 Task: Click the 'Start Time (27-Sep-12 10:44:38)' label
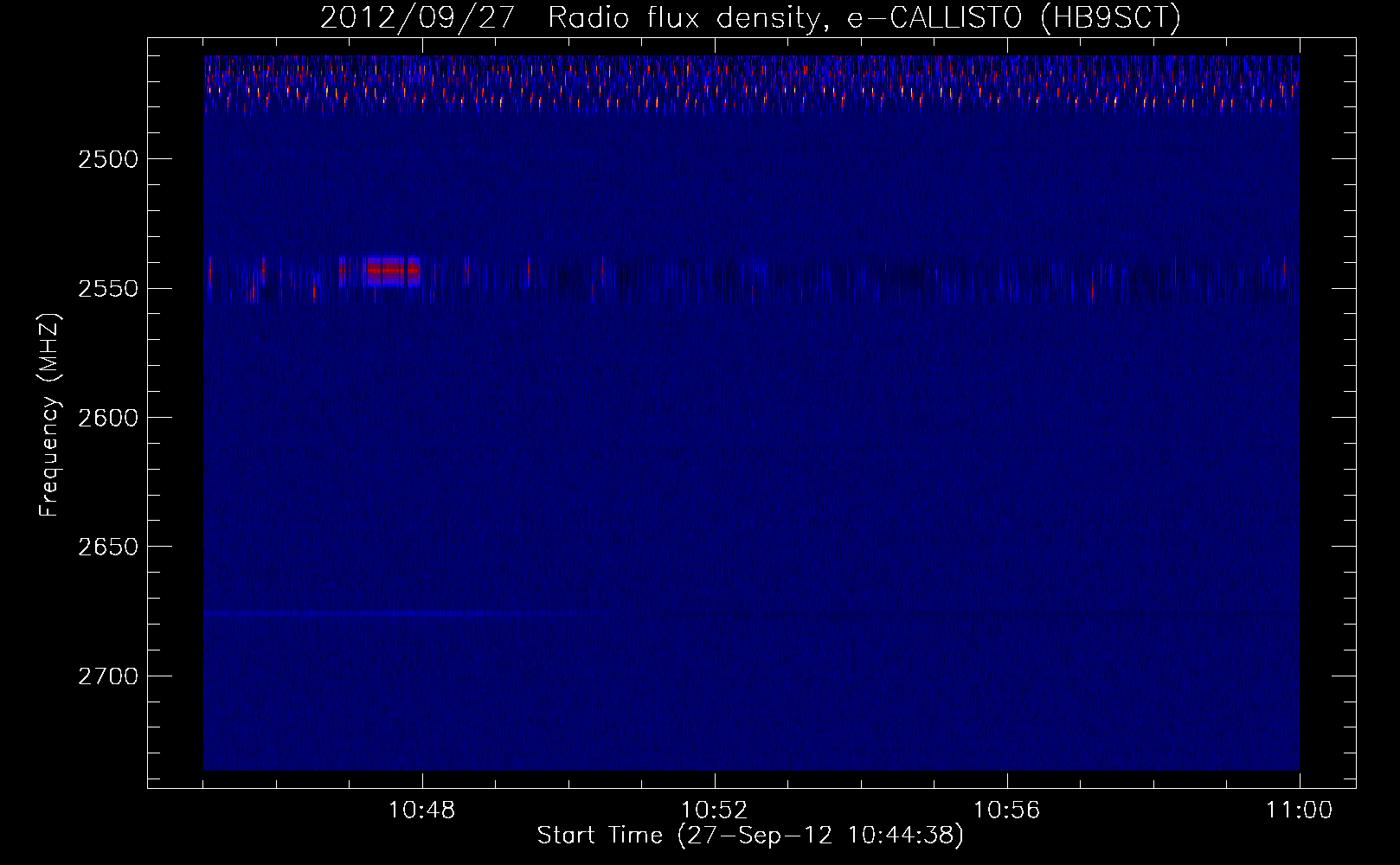tap(750, 836)
